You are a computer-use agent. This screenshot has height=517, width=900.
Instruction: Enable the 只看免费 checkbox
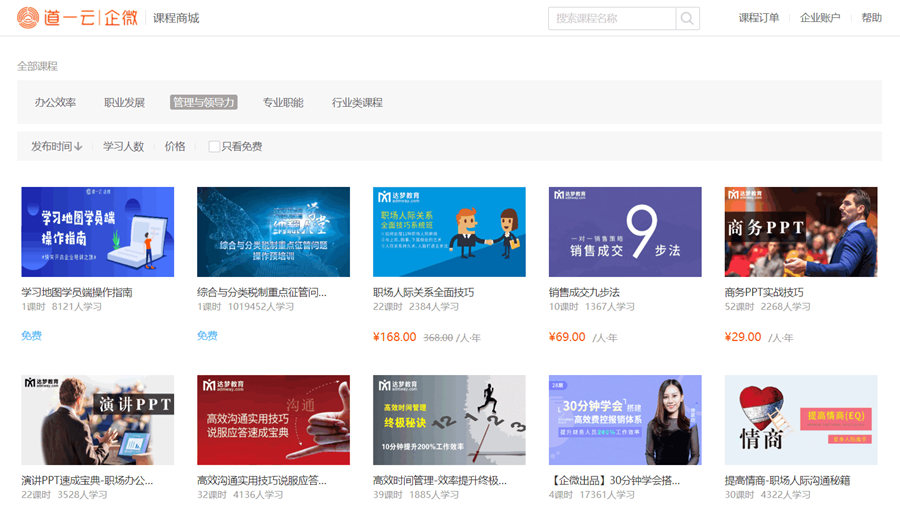coord(214,147)
